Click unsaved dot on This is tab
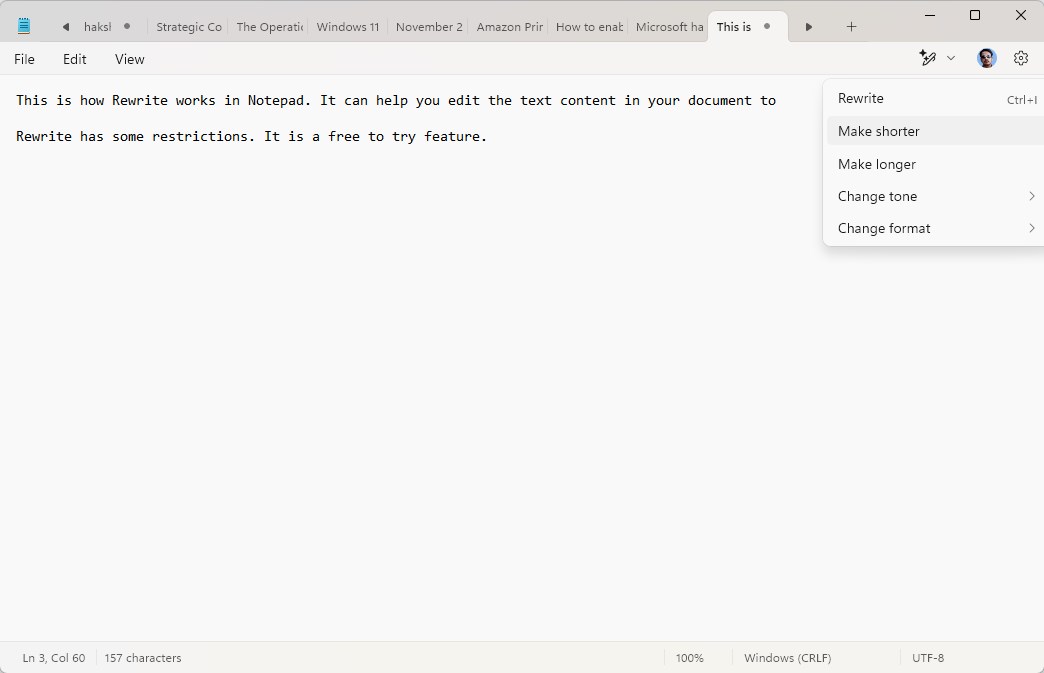1044x673 pixels. click(x=767, y=27)
